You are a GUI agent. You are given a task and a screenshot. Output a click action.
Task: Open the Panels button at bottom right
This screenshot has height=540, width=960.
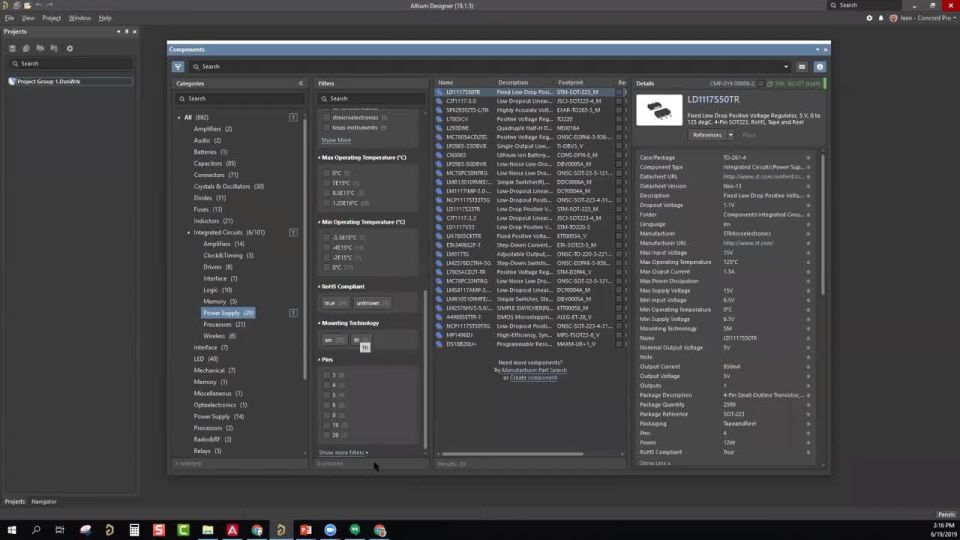point(946,514)
